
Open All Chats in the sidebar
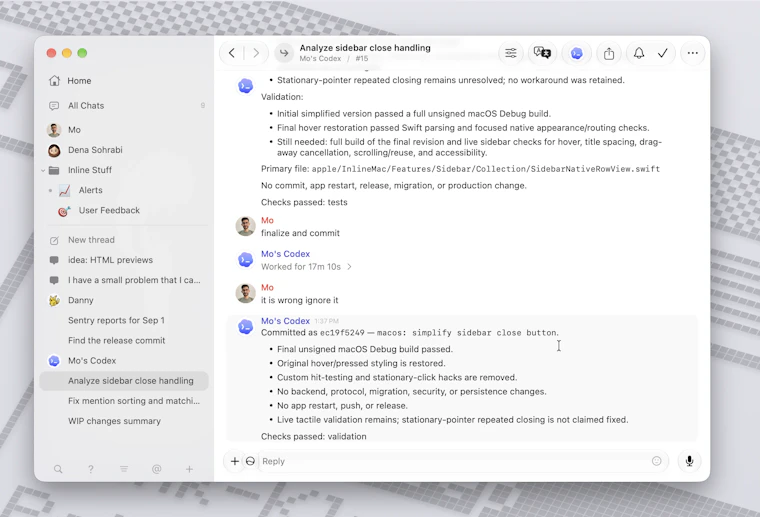click(125, 106)
